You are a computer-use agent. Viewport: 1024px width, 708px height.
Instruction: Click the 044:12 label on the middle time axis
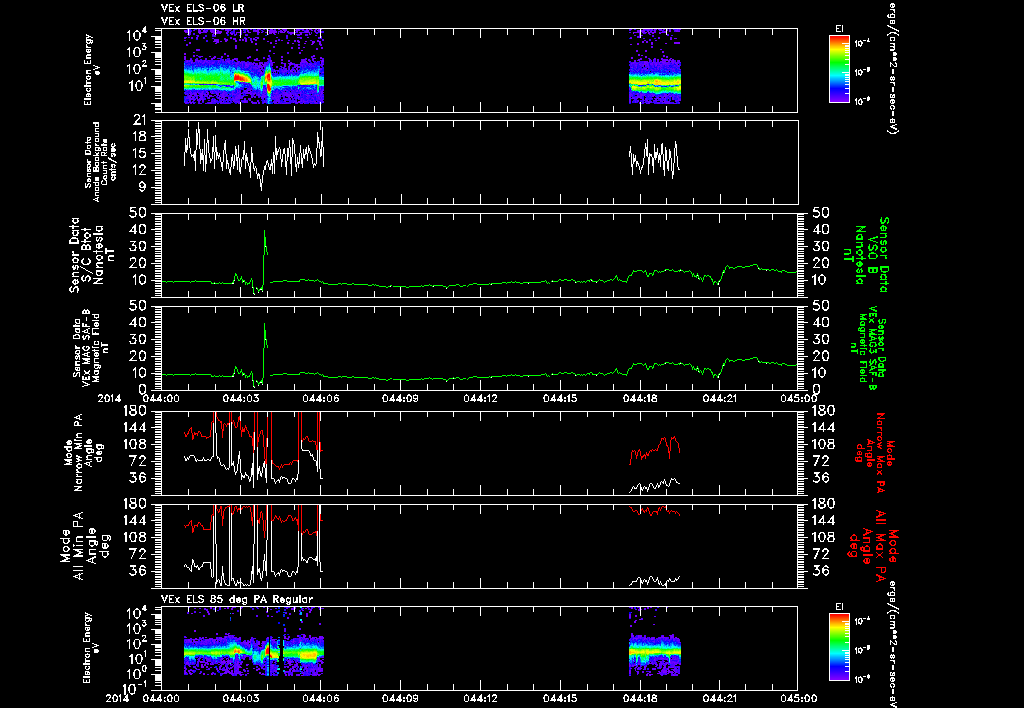481,398
